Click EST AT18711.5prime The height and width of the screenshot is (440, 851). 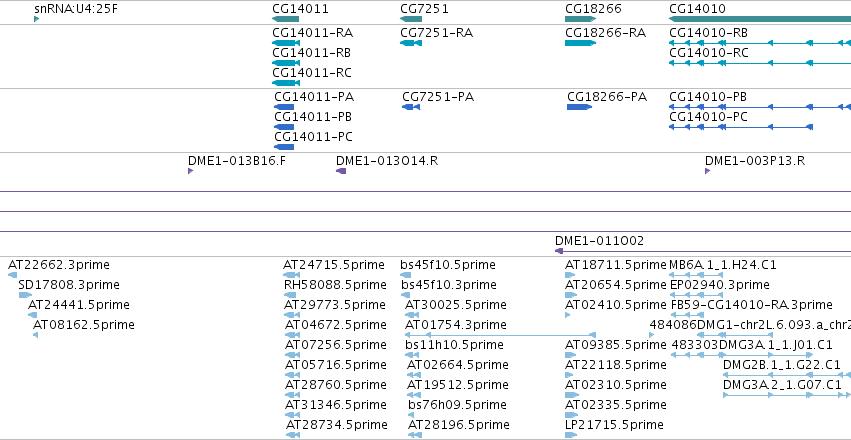tap(615, 265)
